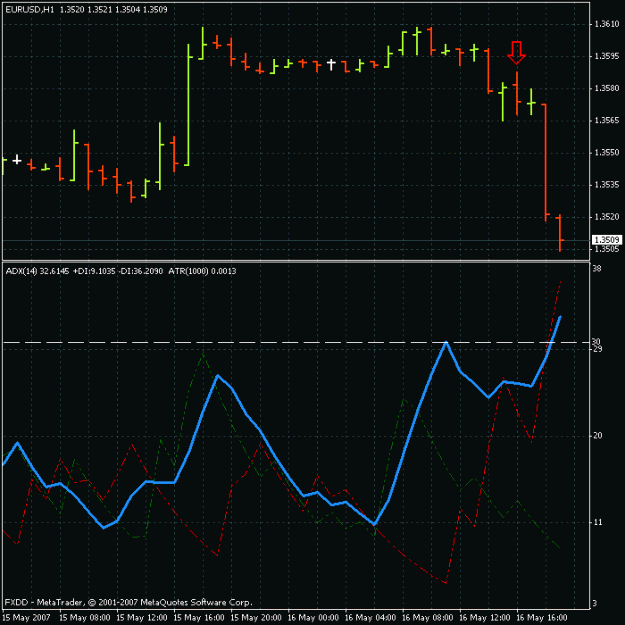Click the 1.3520 price scale label
This screenshot has height=625, width=625.
click(607, 217)
